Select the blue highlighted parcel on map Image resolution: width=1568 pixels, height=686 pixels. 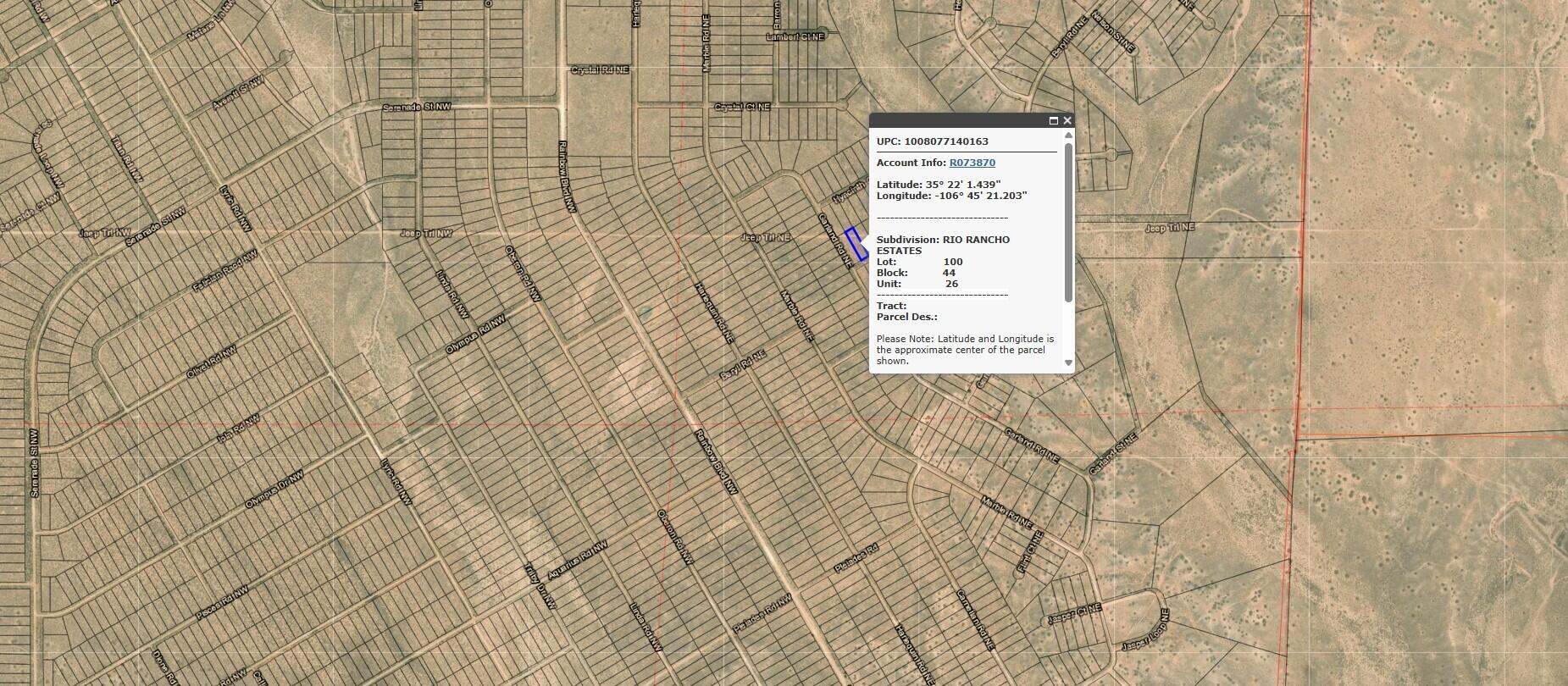pos(858,244)
